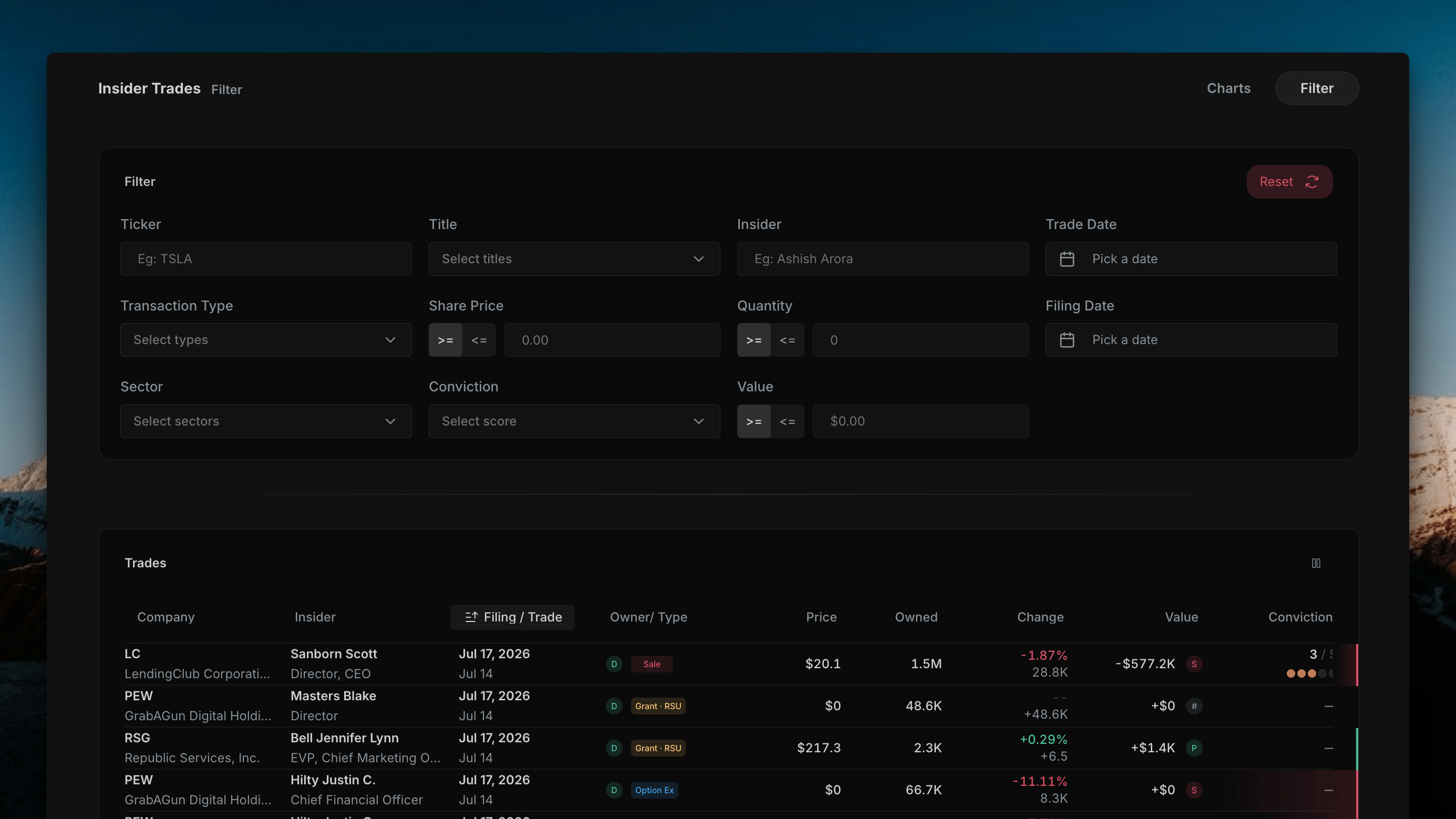The image size is (1456, 819).
Task: Click the D owner badge in Masters Blake row
Action: click(614, 706)
